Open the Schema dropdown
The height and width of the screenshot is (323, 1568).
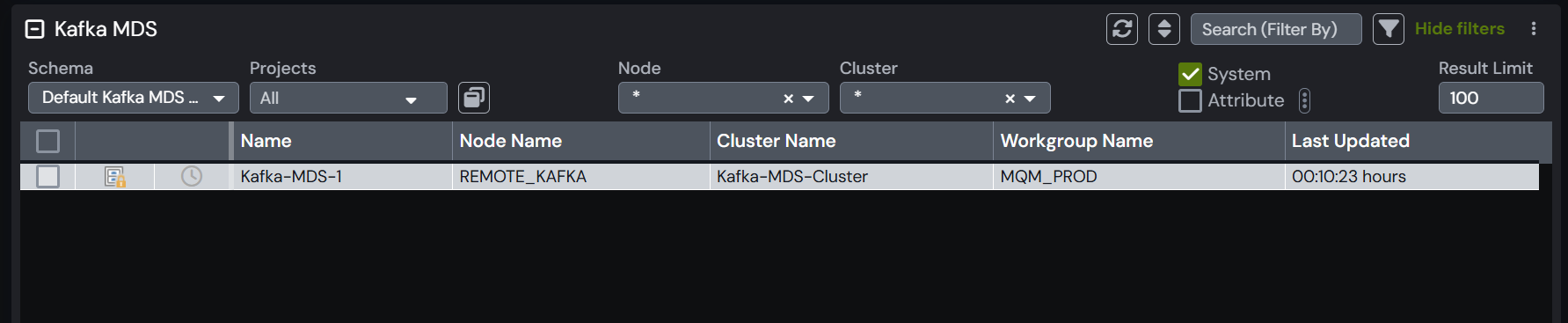(x=134, y=98)
